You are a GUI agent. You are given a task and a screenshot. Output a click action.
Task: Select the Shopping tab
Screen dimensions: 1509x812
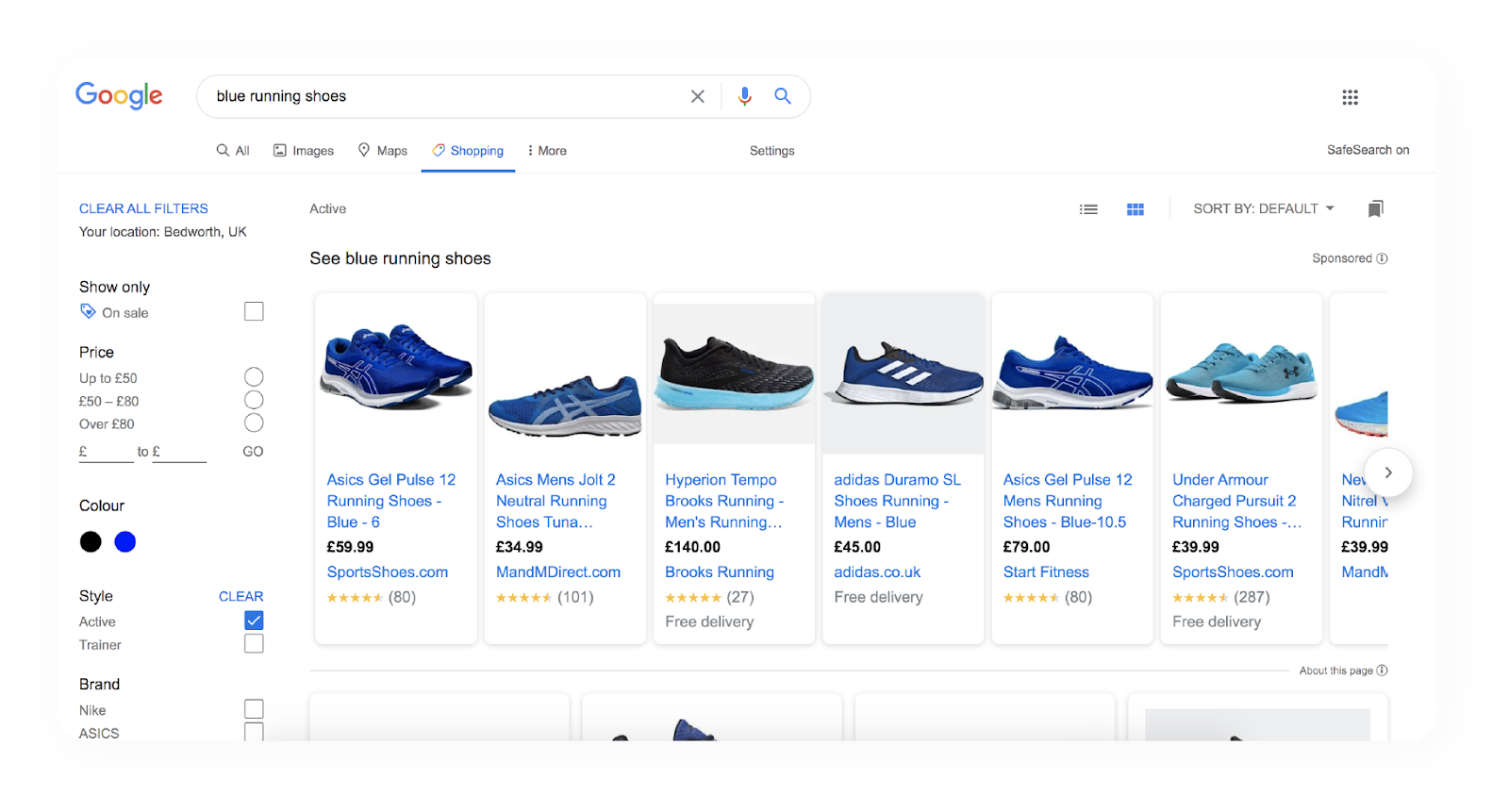click(x=468, y=151)
